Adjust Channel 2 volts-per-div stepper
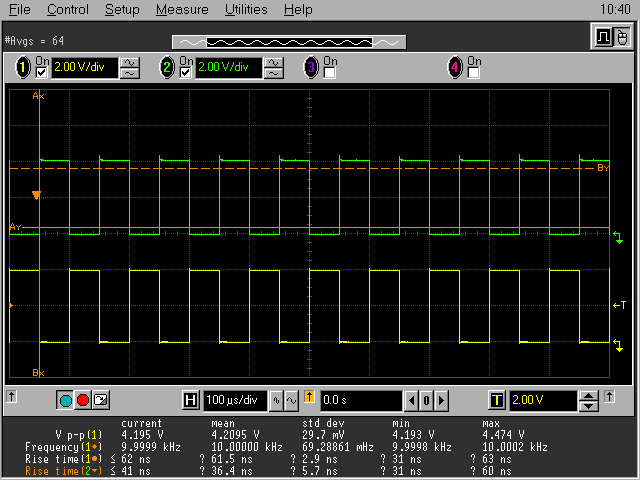This screenshot has width=640, height=480. (x=274, y=68)
